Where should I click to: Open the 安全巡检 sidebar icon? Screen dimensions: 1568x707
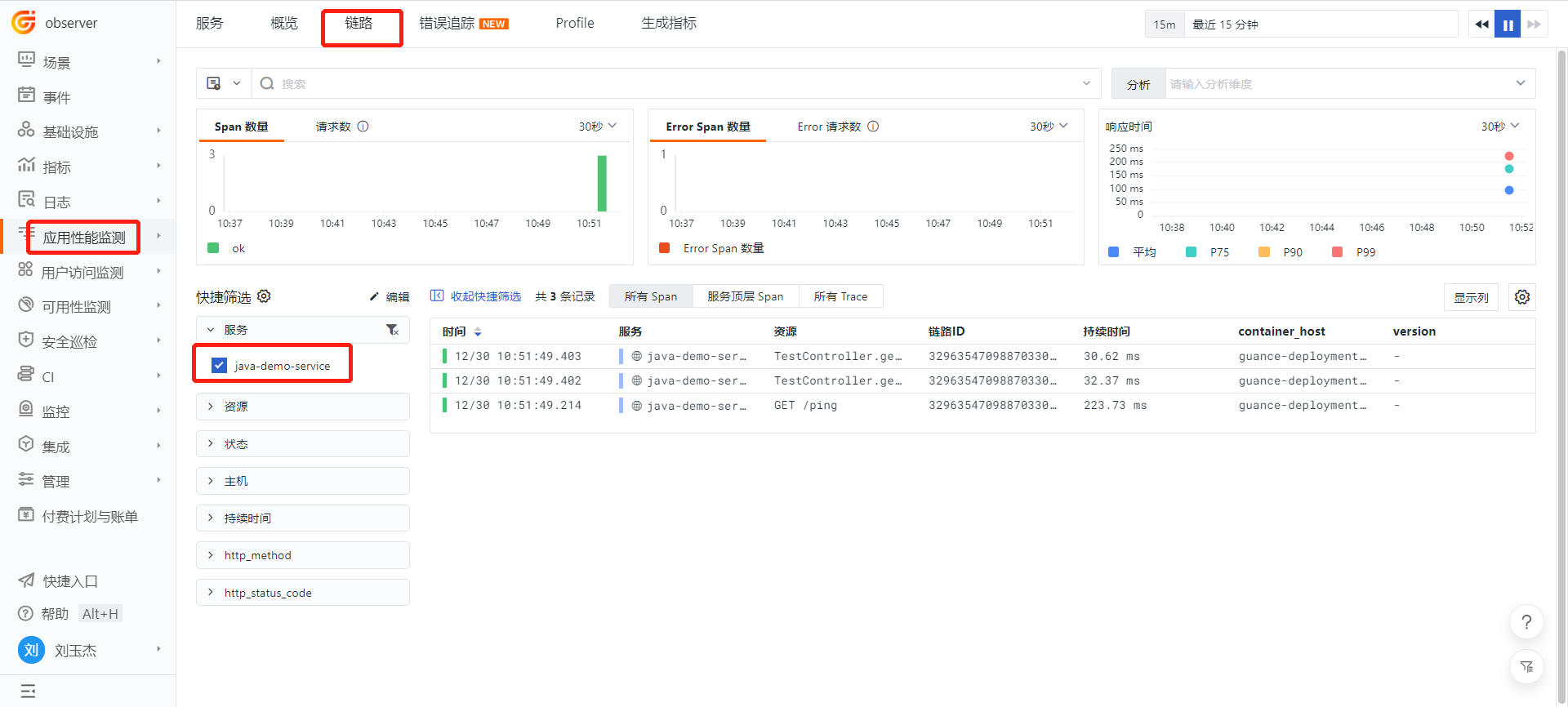(26, 340)
